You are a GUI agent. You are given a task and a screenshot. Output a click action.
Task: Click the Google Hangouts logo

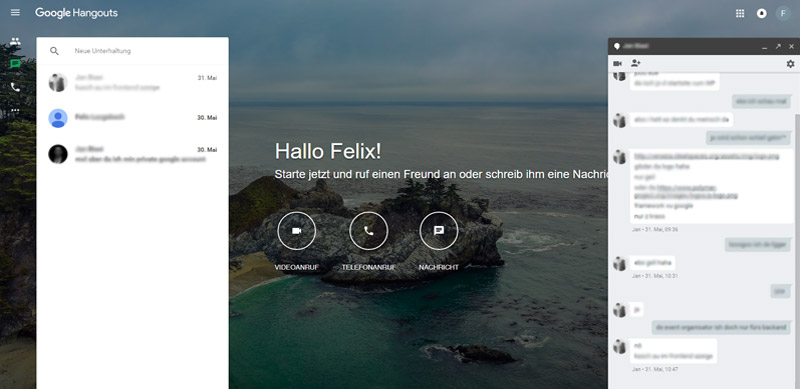point(77,13)
